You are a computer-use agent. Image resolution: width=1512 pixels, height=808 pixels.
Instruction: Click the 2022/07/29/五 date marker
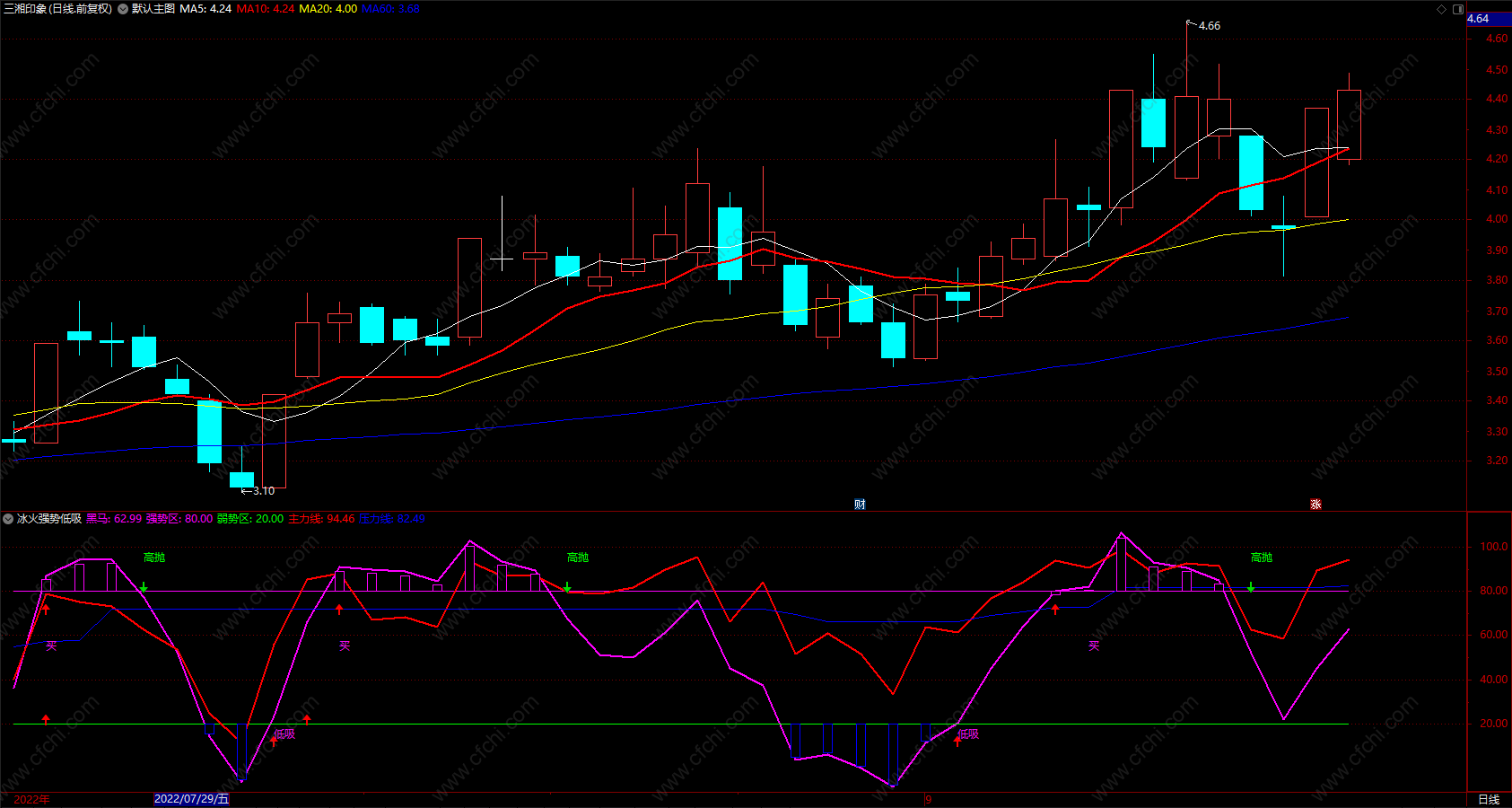[192, 799]
